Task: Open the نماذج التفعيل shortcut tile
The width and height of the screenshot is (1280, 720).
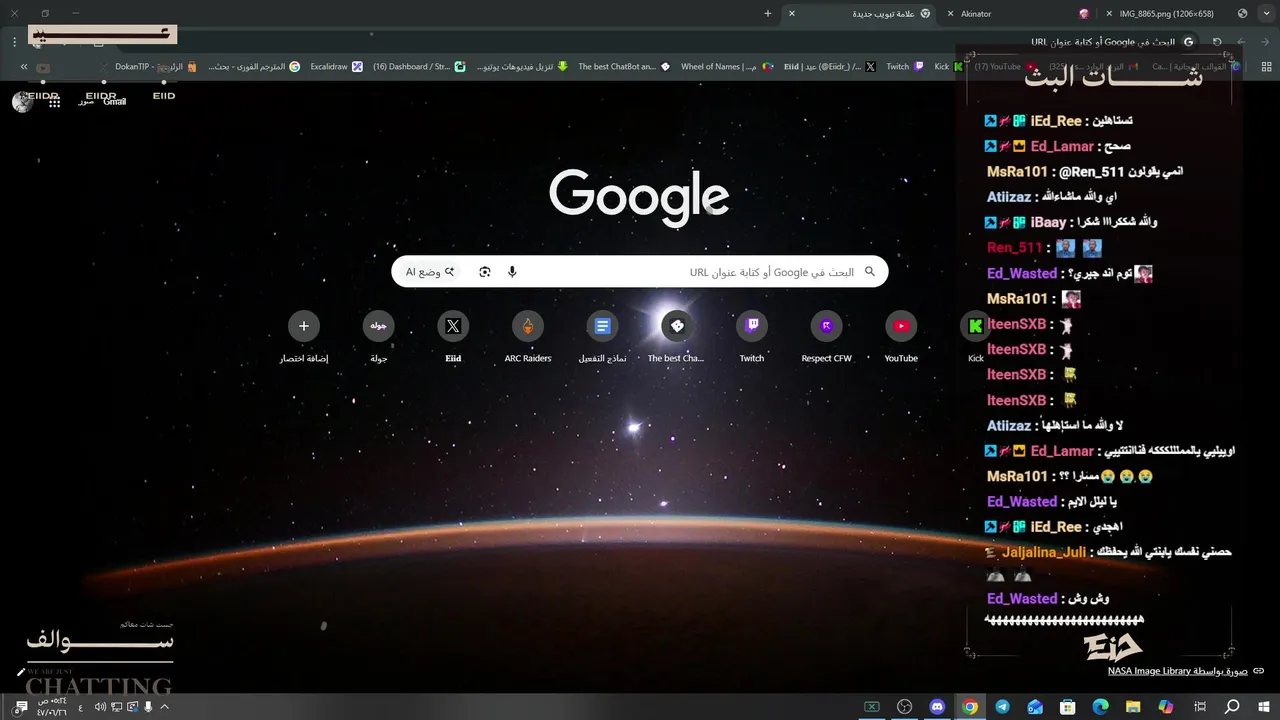Action: (602, 337)
